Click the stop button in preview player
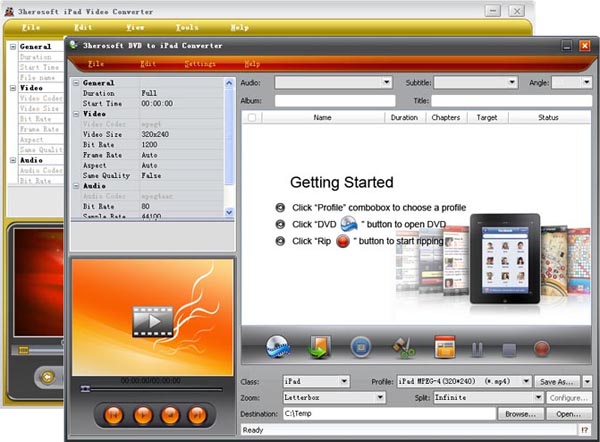The width and height of the screenshot is (600, 442). [x=170, y=413]
